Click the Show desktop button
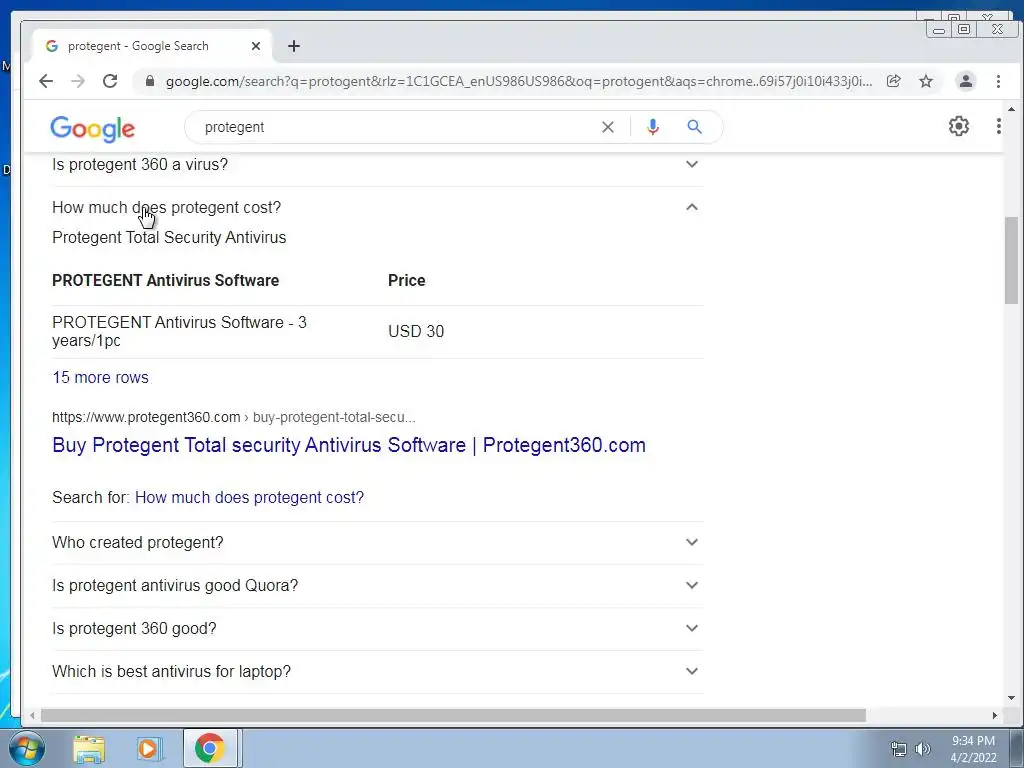 point(1018,748)
